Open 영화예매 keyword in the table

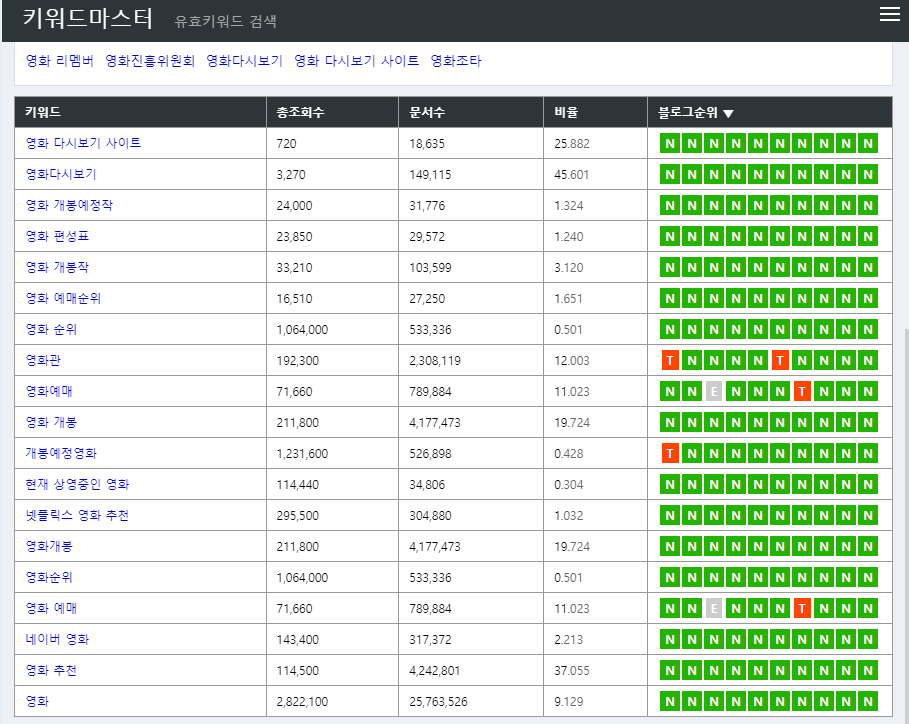(49, 391)
